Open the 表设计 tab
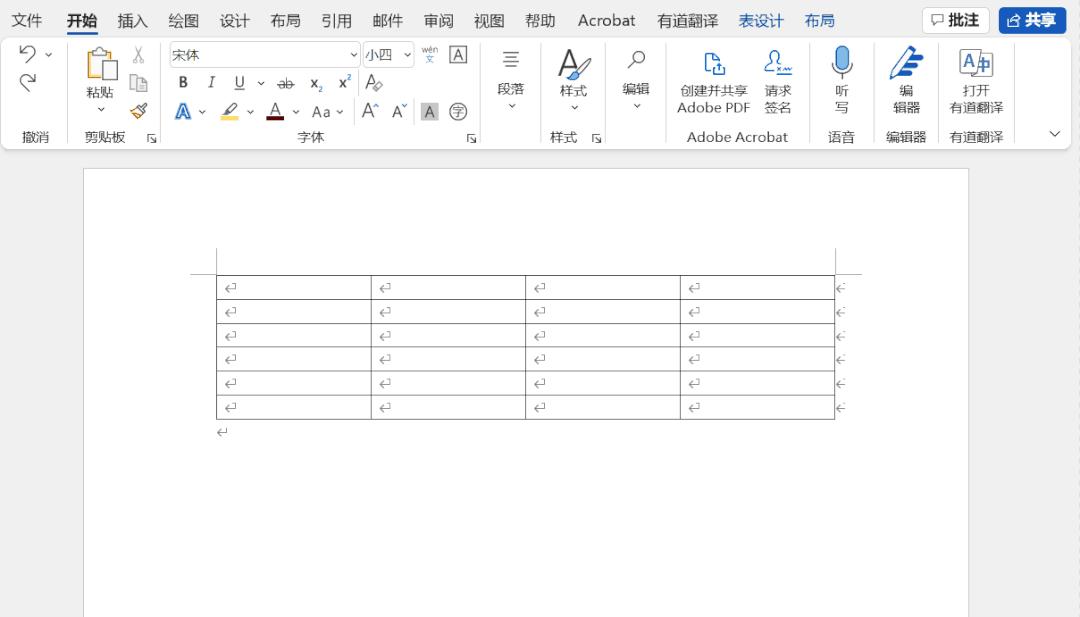This screenshot has height=617, width=1080. click(x=761, y=20)
